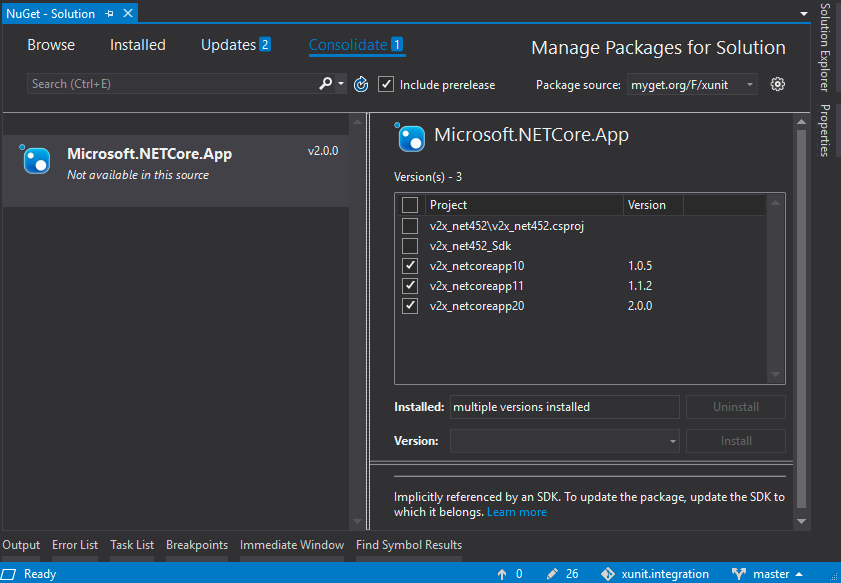
Task: Open NuGet package manager settings gear
Action: pos(778,84)
